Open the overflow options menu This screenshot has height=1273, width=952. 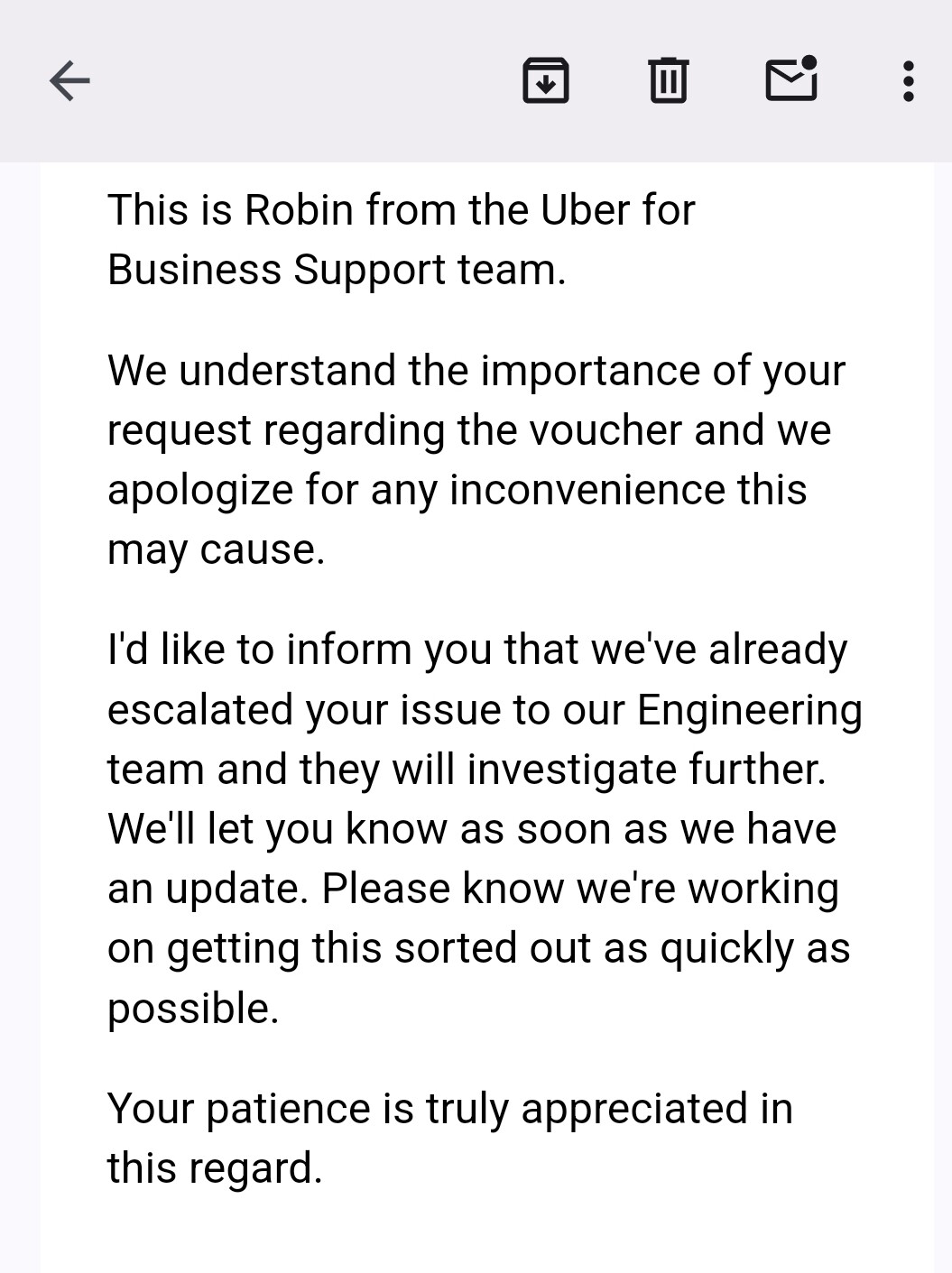[907, 80]
